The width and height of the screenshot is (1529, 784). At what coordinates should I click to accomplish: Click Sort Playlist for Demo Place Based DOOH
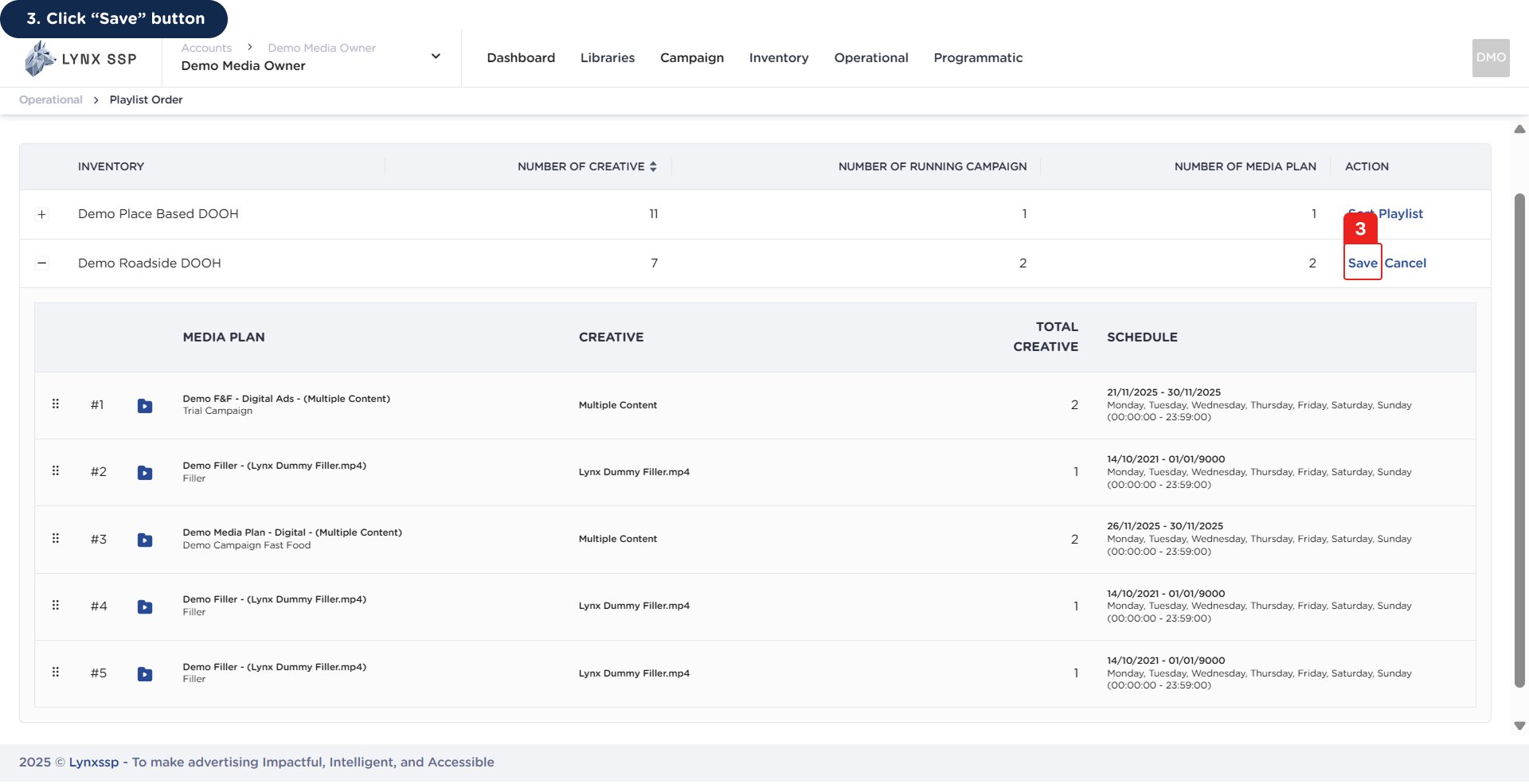coord(1386,213)
